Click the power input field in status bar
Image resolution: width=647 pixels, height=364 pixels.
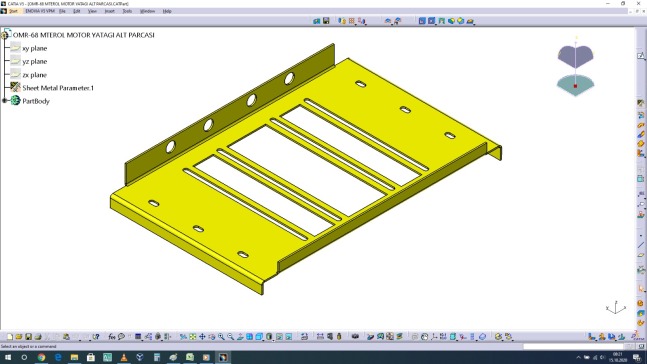point(574,347)
